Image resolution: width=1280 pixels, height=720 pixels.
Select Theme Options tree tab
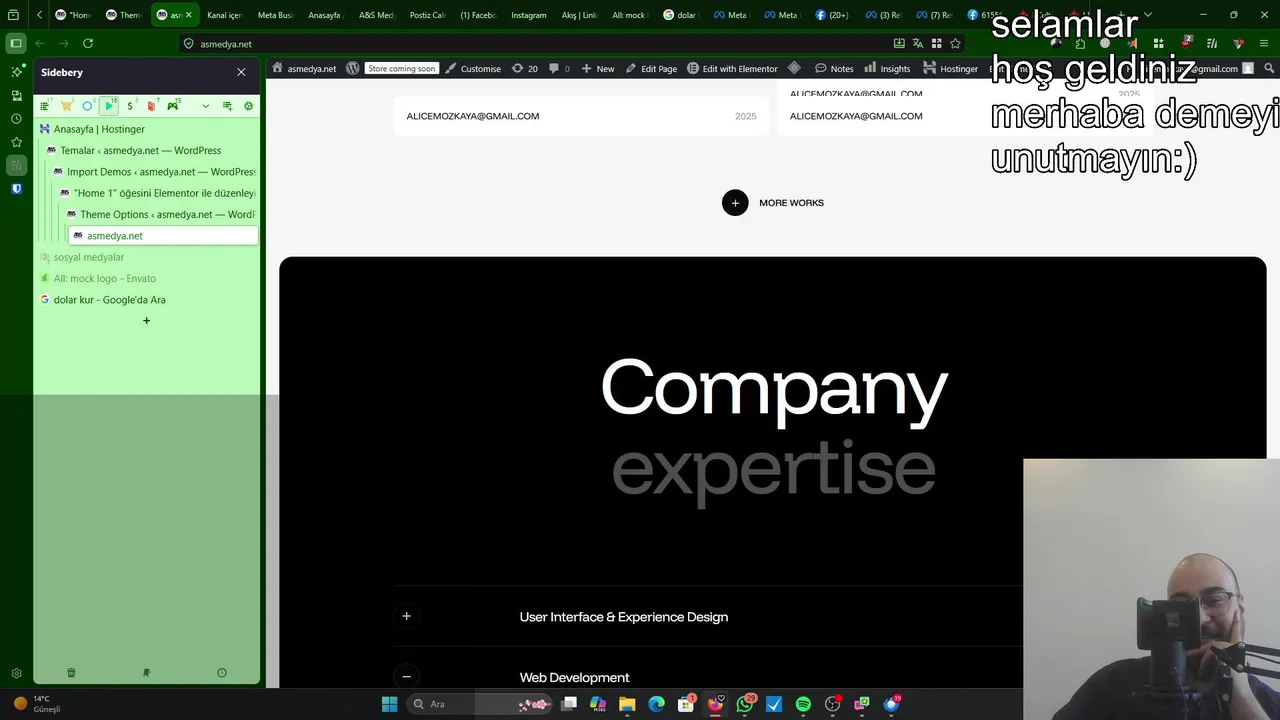click(x=160, y=214)
